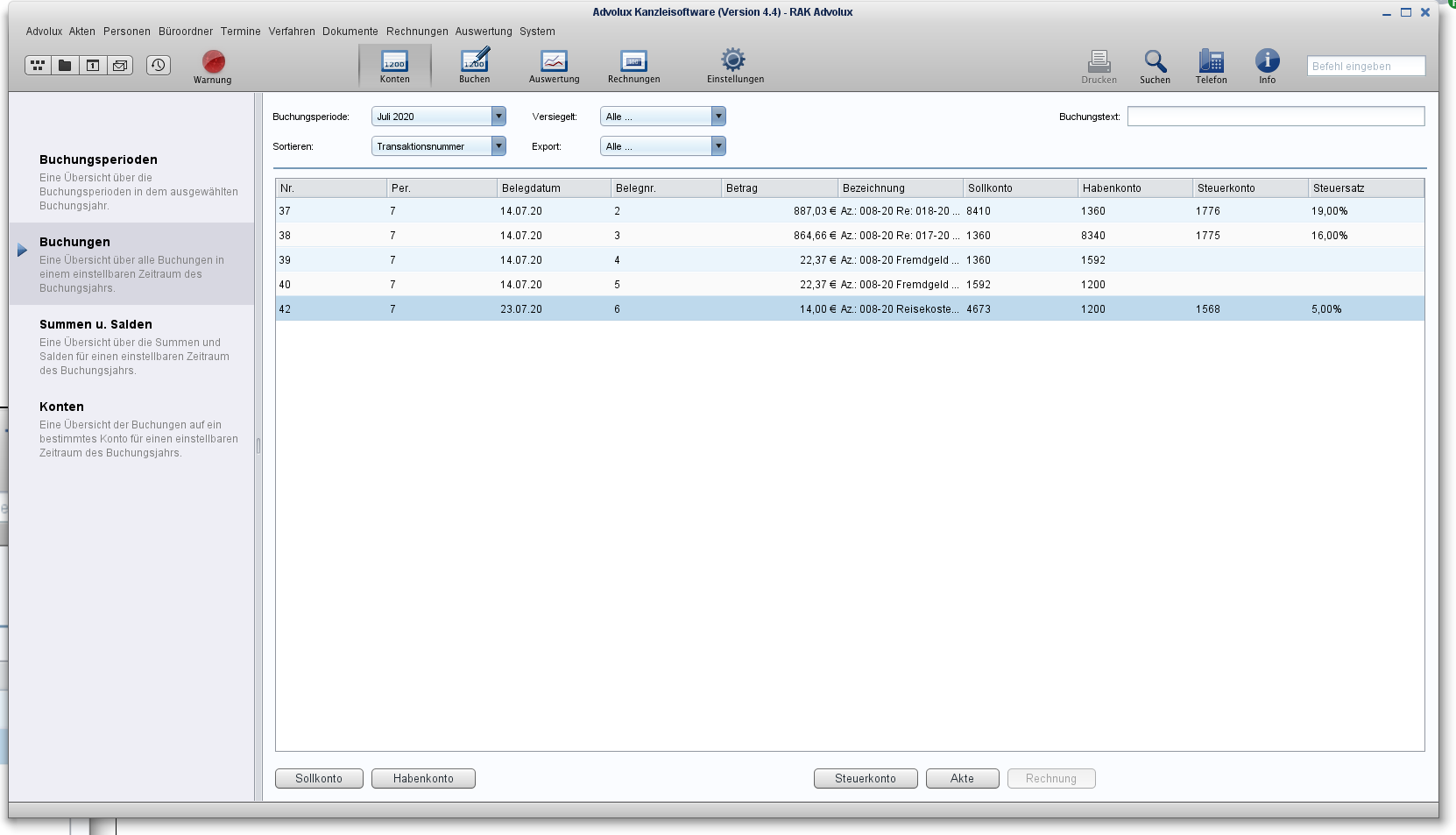The height and width of the screenshot is (835, 1456).
Task: Click the Rechnung button at the bottom
Action: click(1051, 779)
